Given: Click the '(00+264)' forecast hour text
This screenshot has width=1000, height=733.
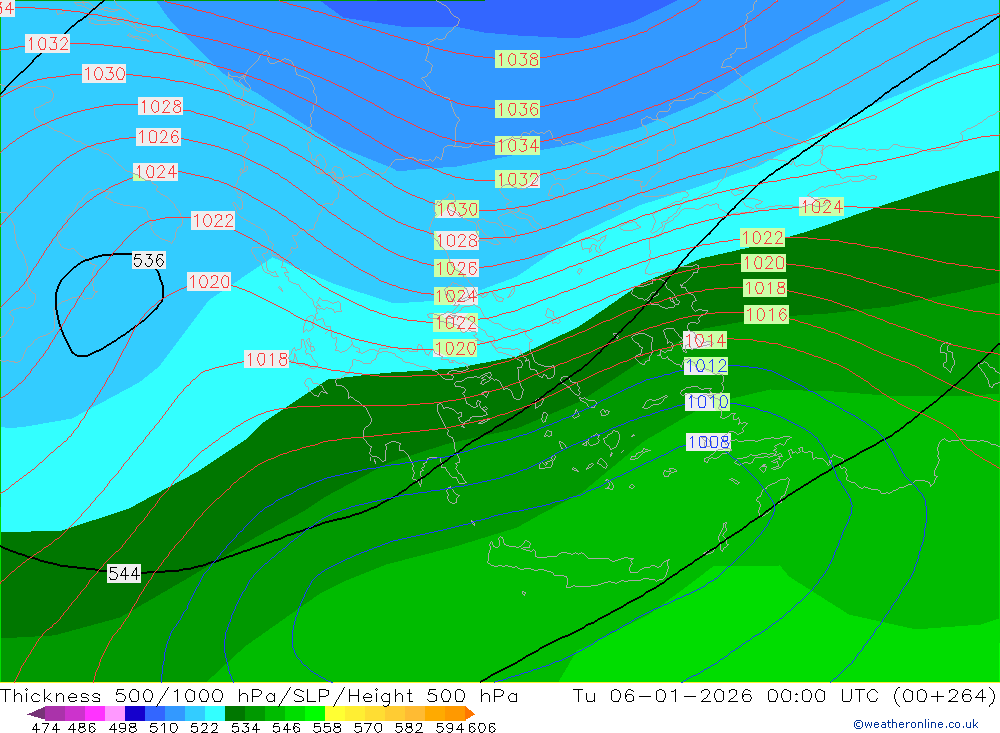Looking at the screenshot, I should click(945, 695).
